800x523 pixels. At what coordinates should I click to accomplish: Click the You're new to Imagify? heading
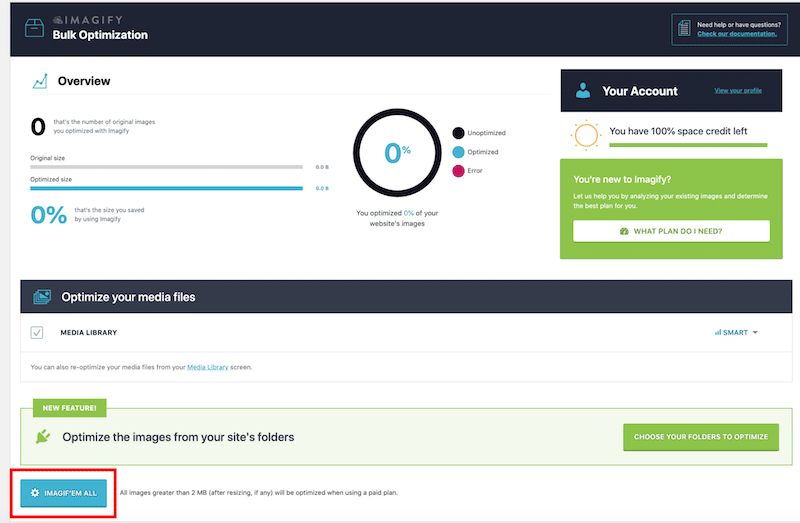(x=622, y=180)
